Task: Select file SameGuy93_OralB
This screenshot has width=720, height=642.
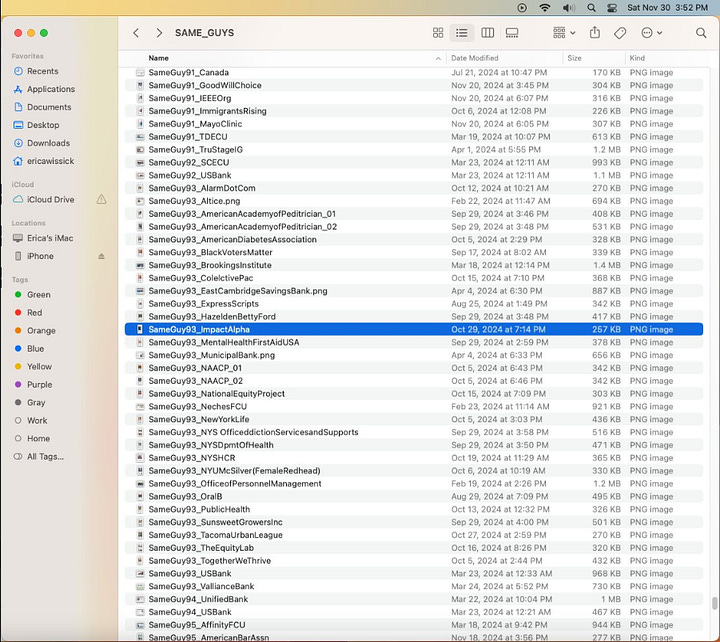Action: click(x=414, y=496)
